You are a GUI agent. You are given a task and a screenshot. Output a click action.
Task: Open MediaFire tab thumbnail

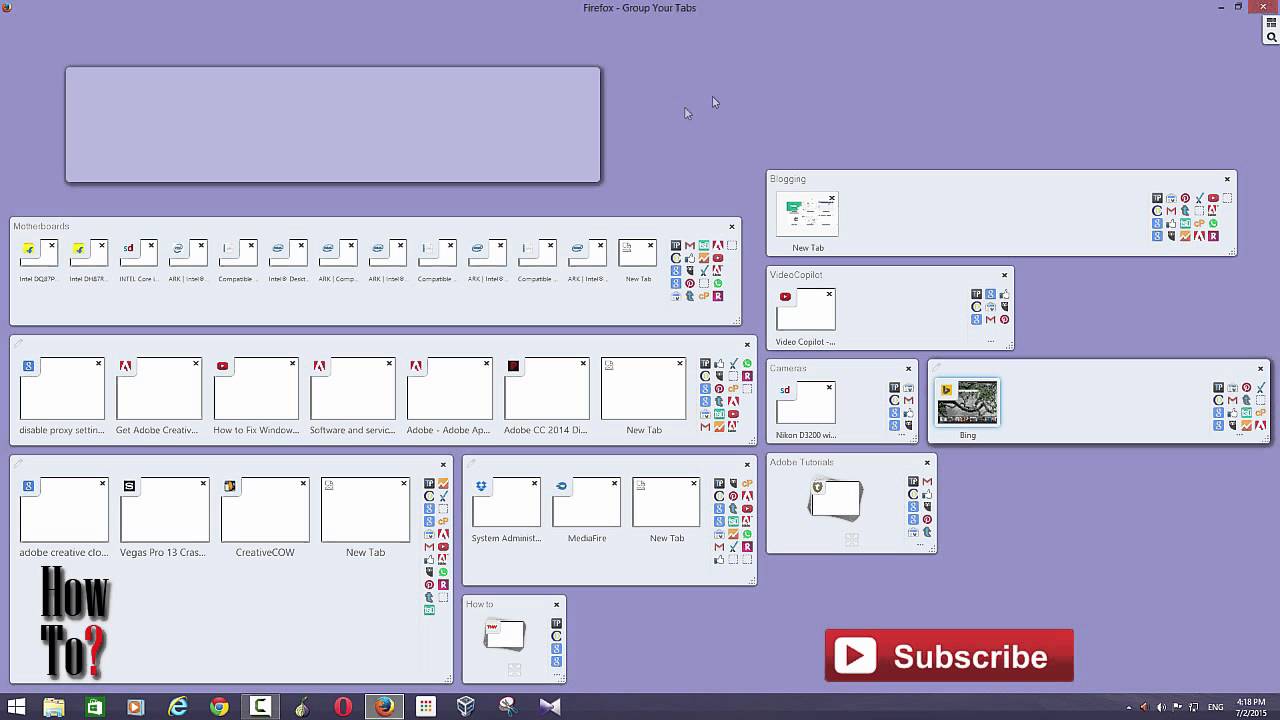(586, 502)
